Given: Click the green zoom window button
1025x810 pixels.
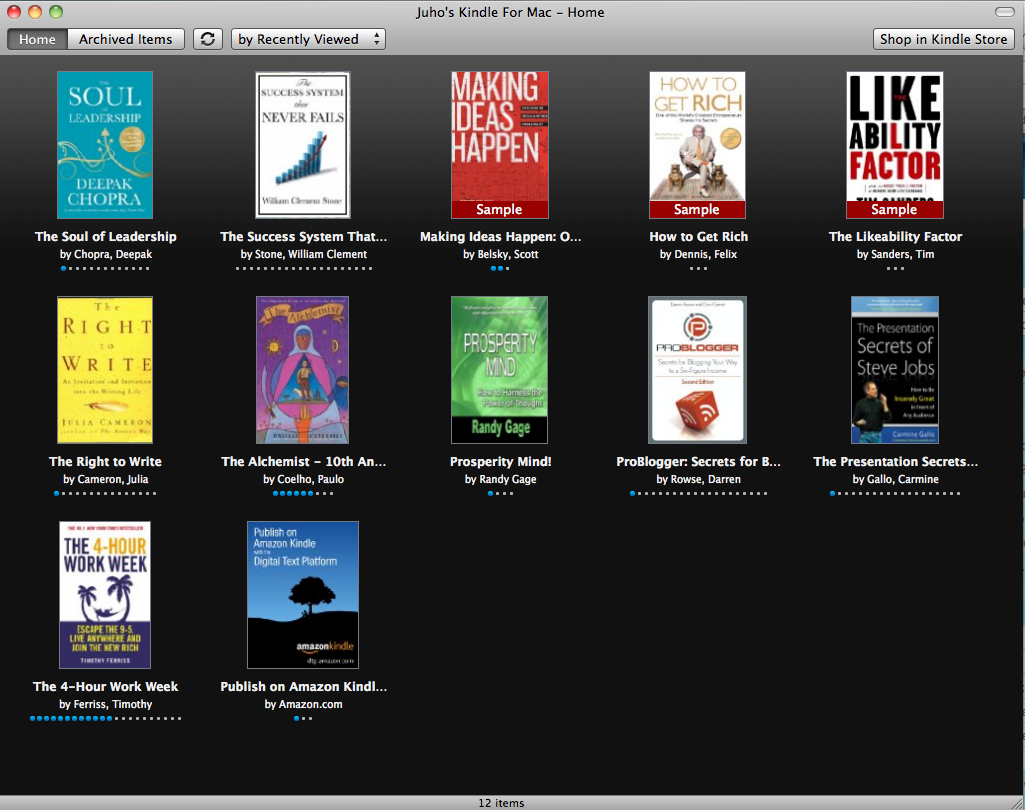Looking at the screenshot, I should (56, 12).
